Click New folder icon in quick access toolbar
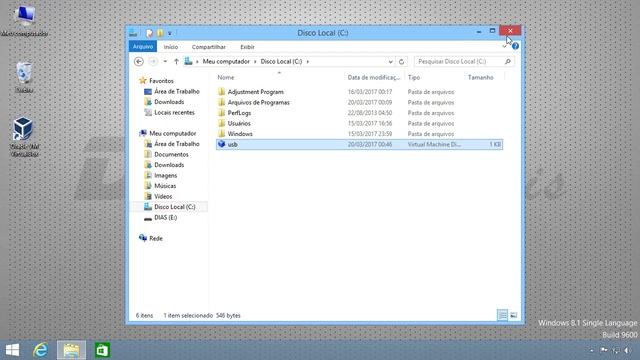The width and height of the screenshot is (640, 360). pyautogui.click(x=160, y=33)
